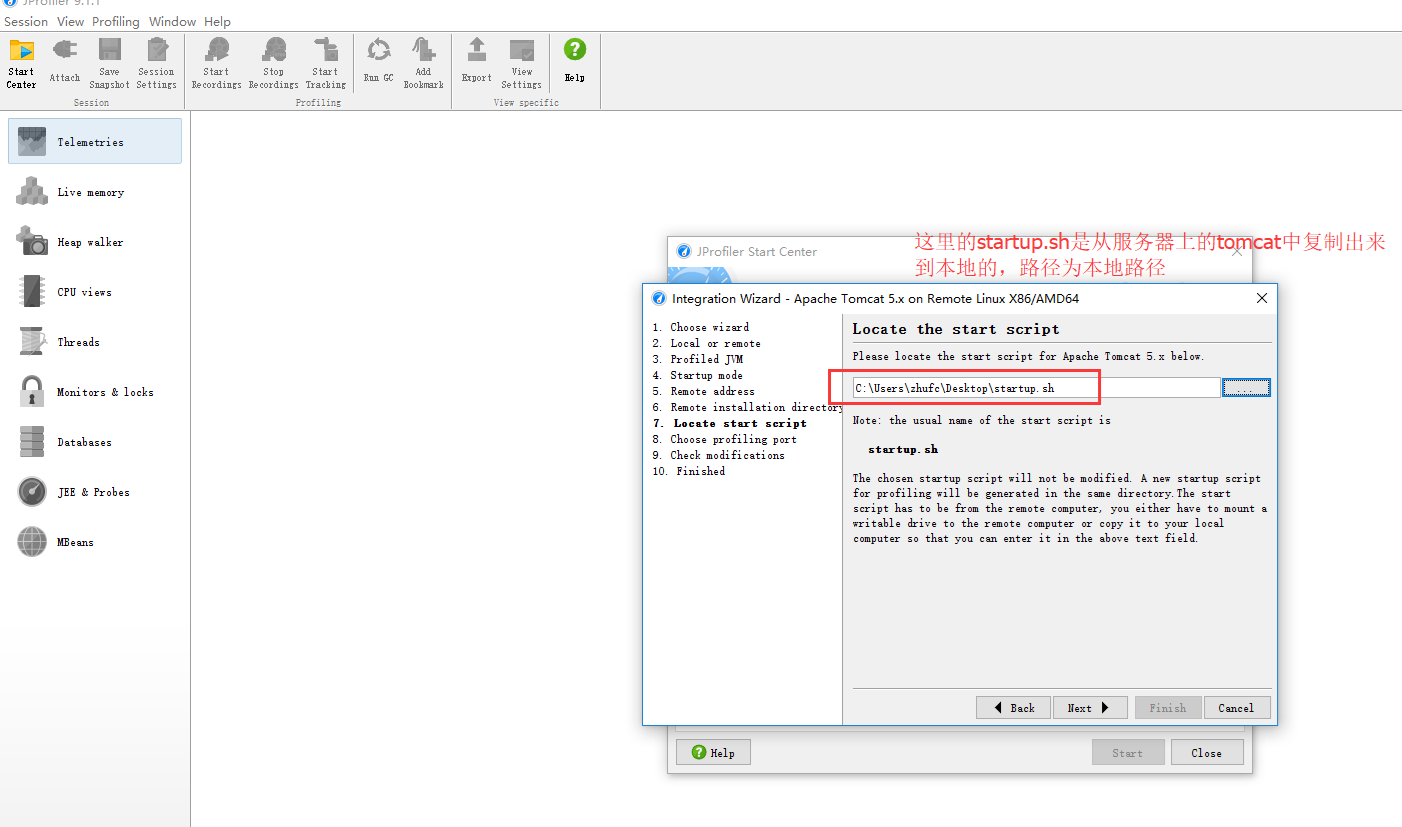Click the bold 'startup.sh' script name note
Image resolution: width=1402 pixels, height=827 pixels.
903,450
